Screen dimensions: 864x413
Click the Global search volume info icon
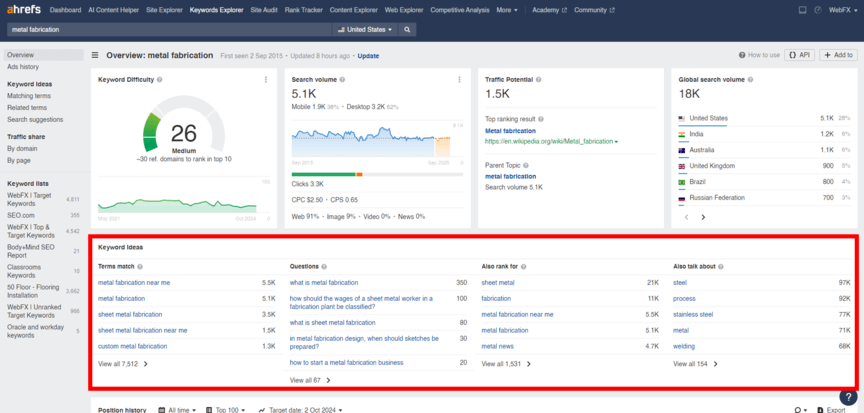(750, 80)
